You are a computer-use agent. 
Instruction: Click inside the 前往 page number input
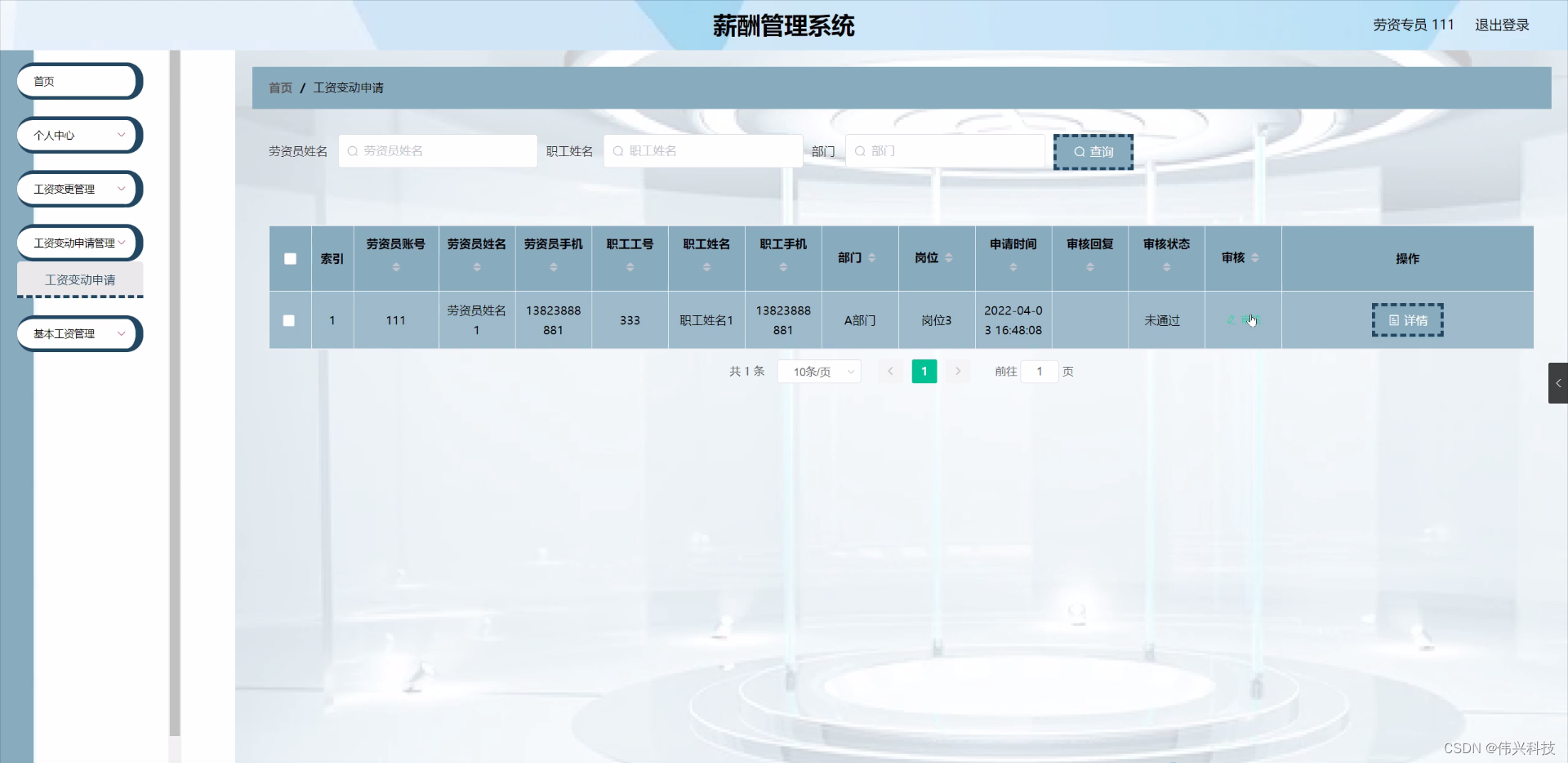click(1039, 371)
